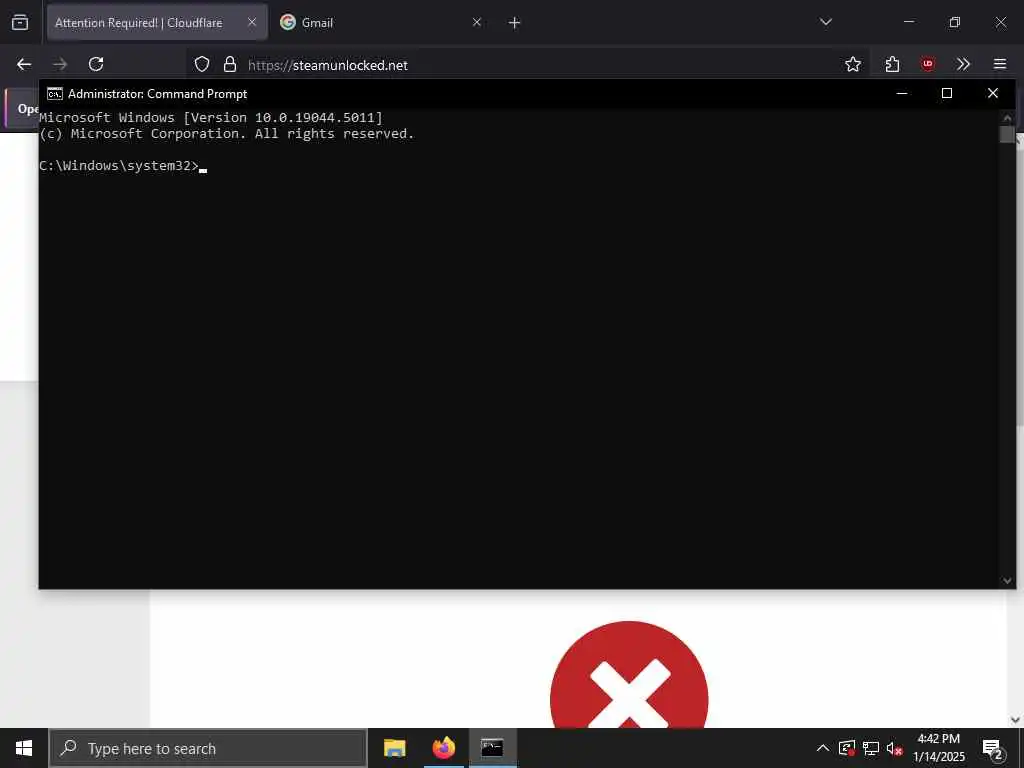Expand the list all tabs chevron
The height and width of the screenshot is (768, 1024).
click(x=826, y=22)
